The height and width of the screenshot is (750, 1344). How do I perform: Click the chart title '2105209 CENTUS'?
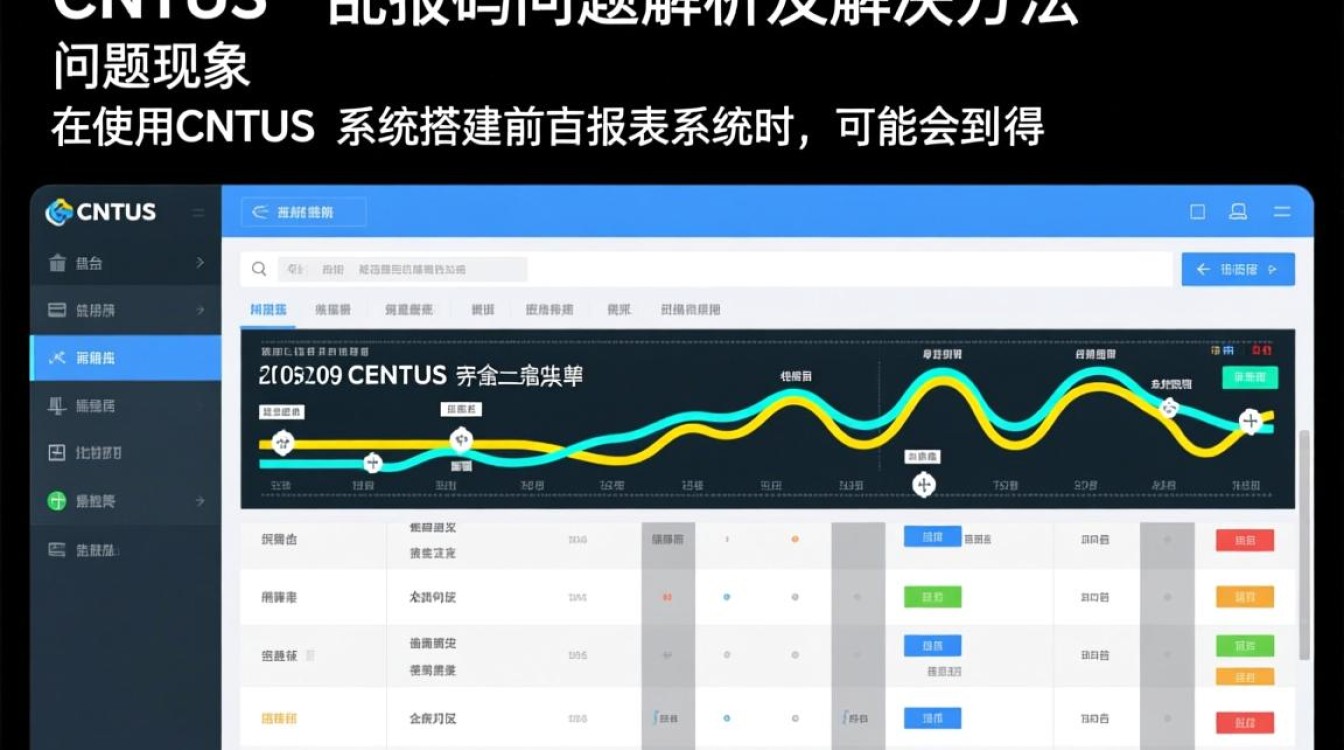coord(352,376)
